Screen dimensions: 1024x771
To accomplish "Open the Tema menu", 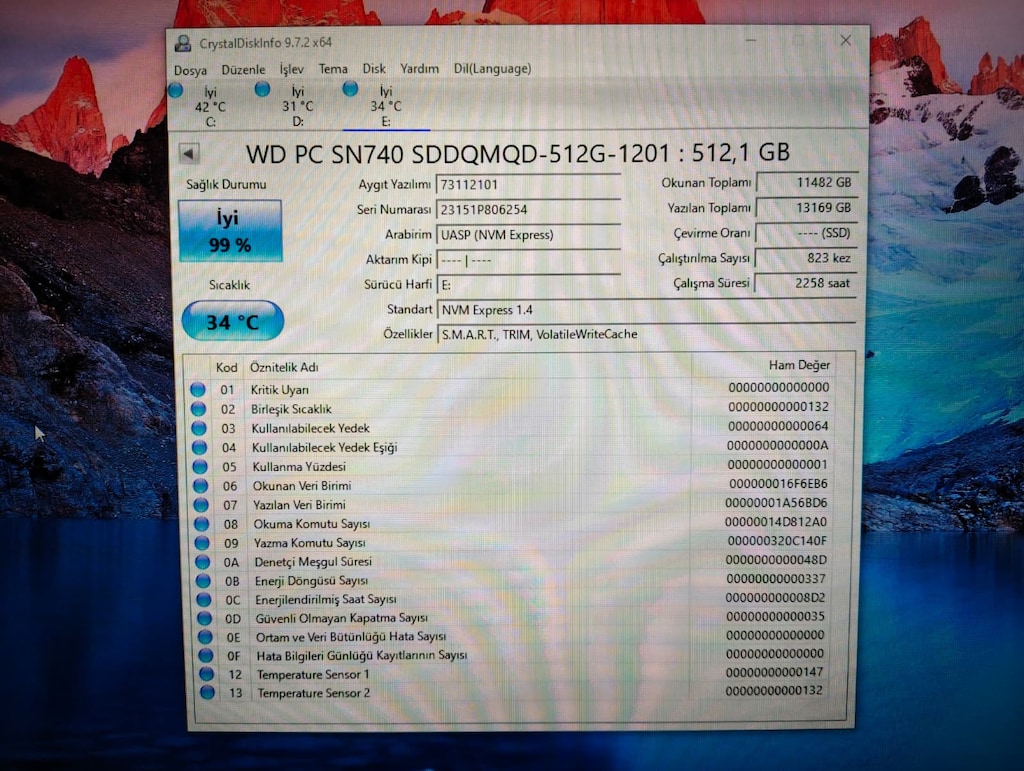I will 333,69.
